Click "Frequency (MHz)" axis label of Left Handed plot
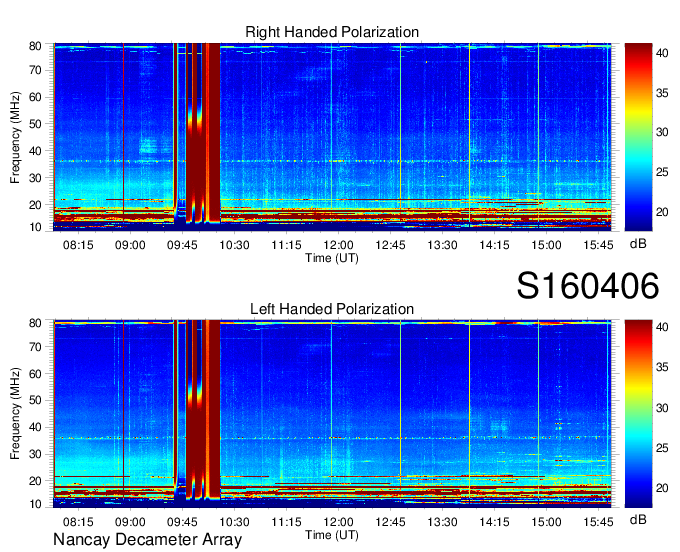The height and width of the screenshot is (552, 680). pos(15,414)
